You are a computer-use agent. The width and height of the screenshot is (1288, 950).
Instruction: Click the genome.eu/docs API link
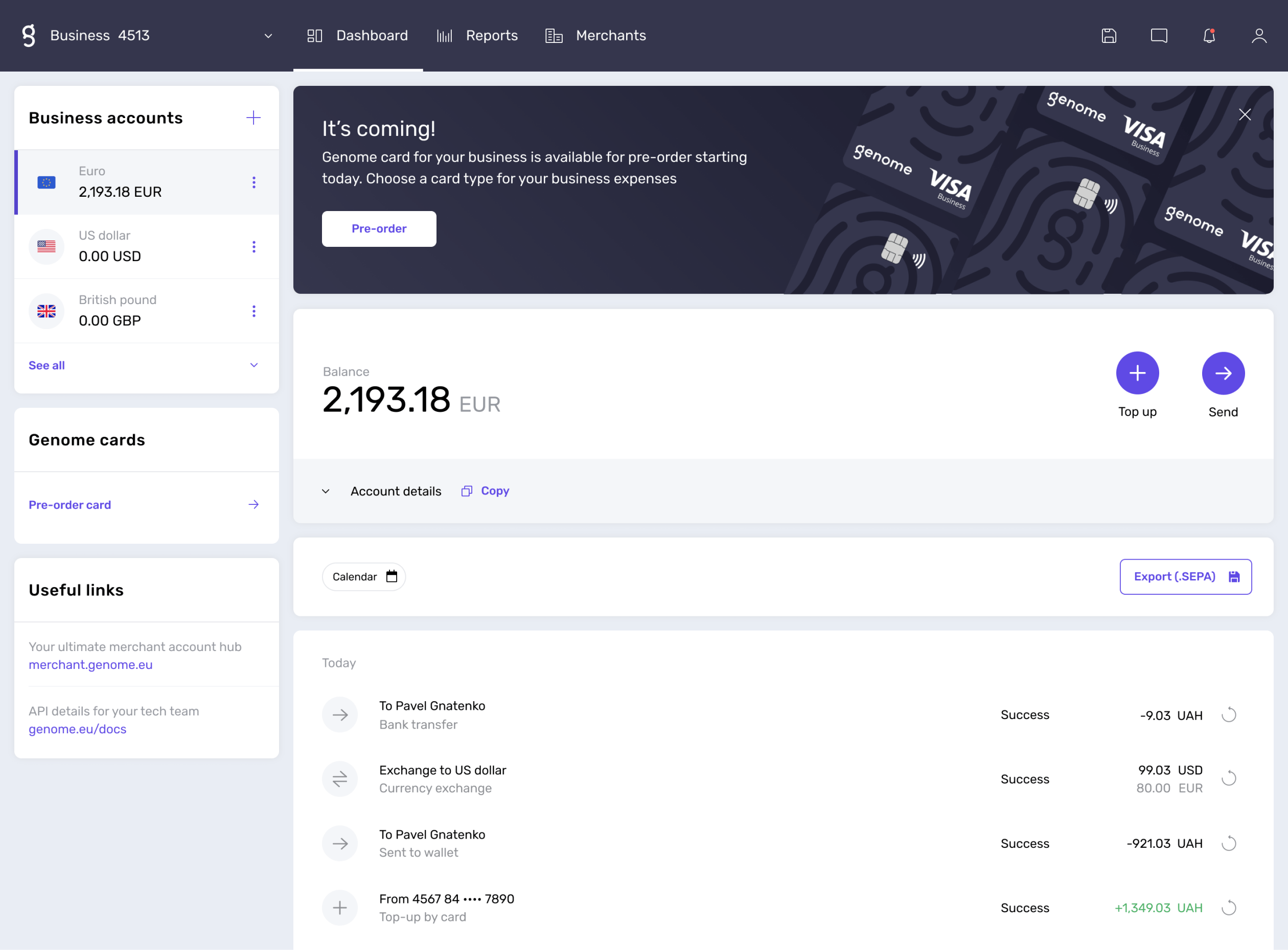tap(78, 728)
